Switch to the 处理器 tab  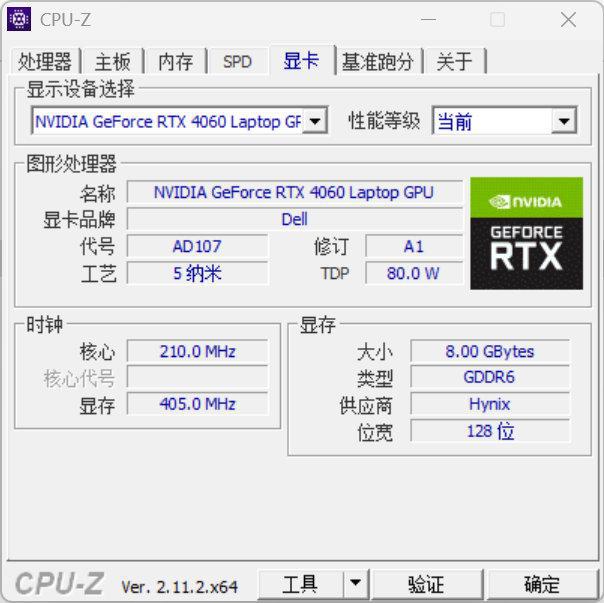(x=46, y=61)
